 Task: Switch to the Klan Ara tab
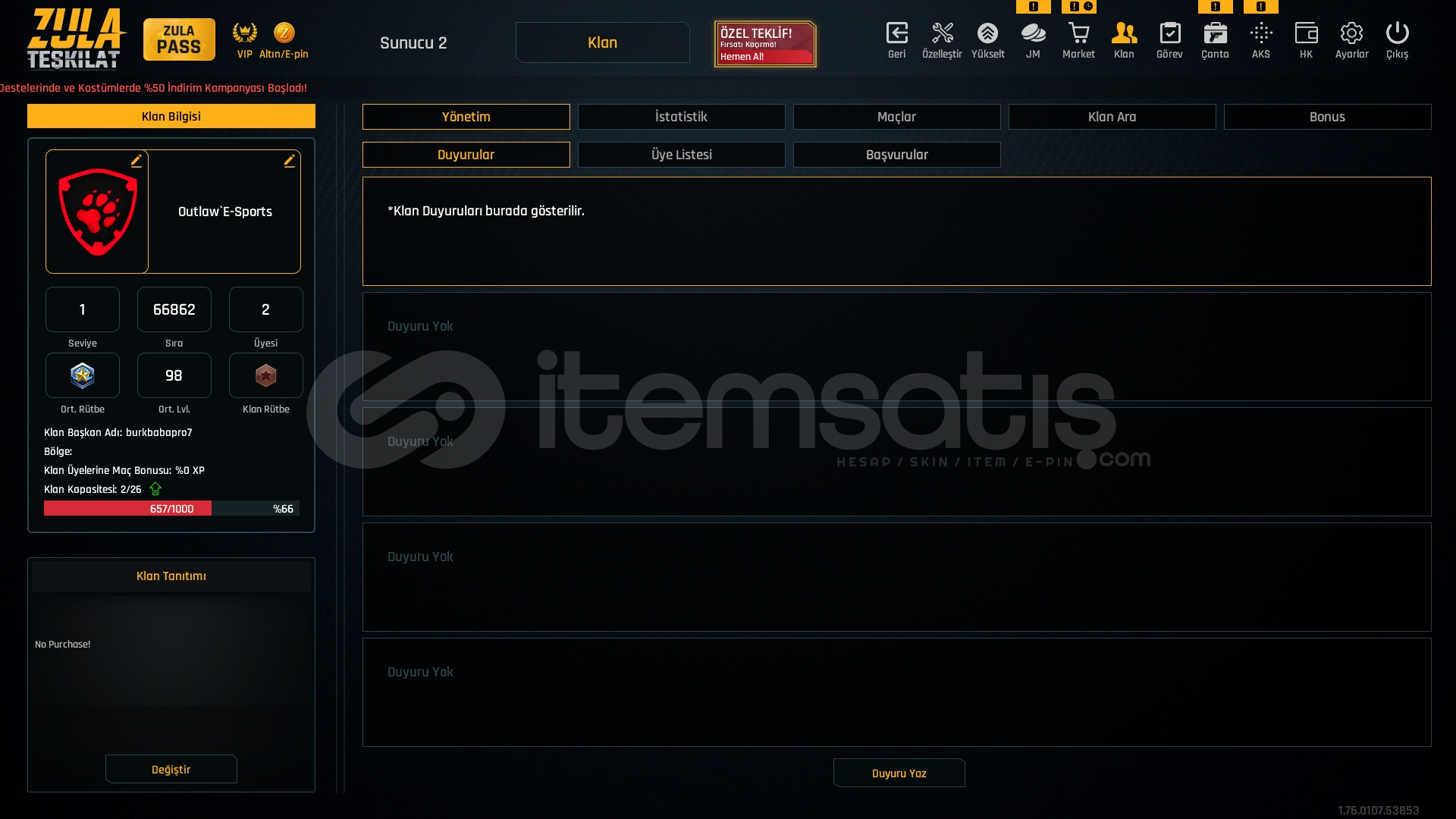point(1112,117)
